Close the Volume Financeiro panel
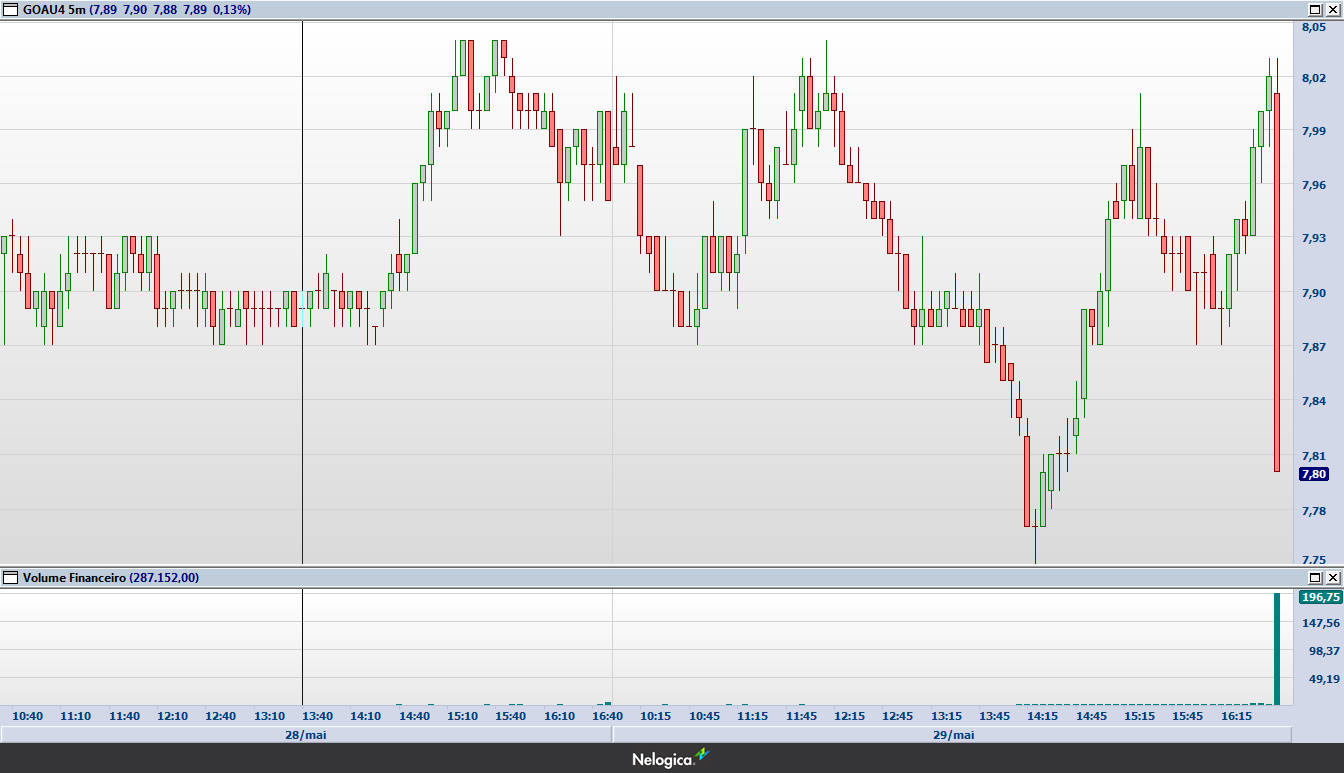The height and width of the screenshot is (773, 1344). tap(1332, 577)
